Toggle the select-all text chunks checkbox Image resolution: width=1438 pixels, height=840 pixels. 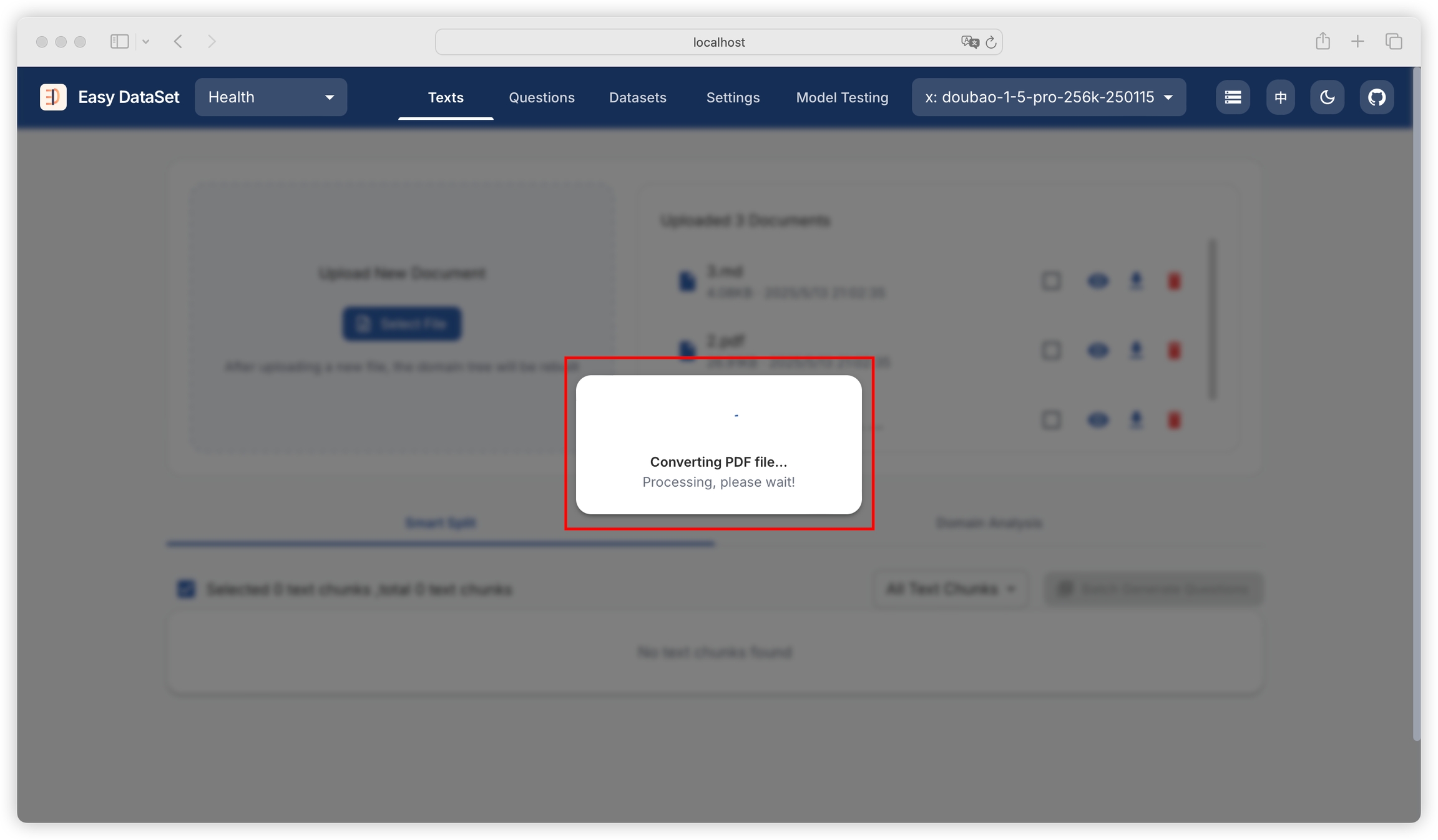click(186, 589)
